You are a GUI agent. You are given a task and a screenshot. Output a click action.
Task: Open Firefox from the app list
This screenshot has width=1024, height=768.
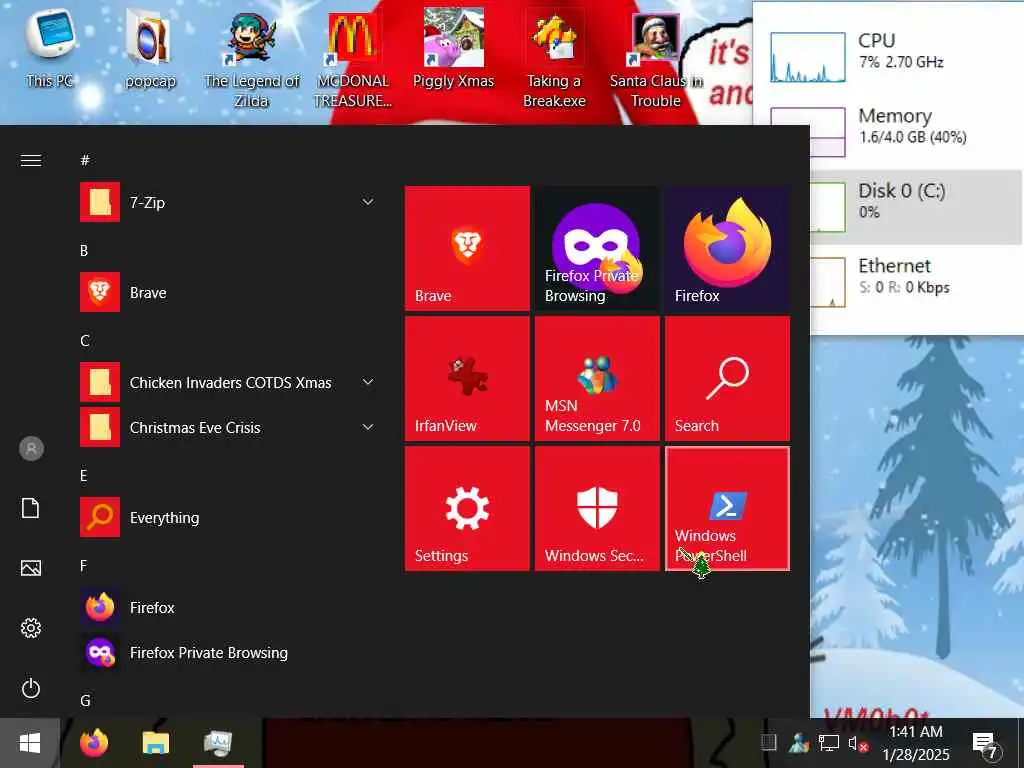[229, 608]
